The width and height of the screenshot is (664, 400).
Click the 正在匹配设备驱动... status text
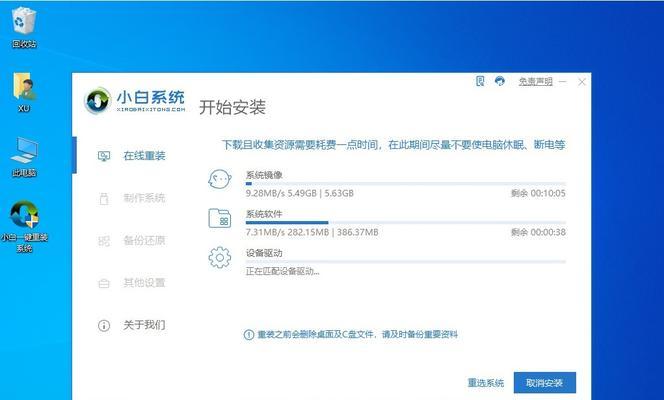click(282, 271)
